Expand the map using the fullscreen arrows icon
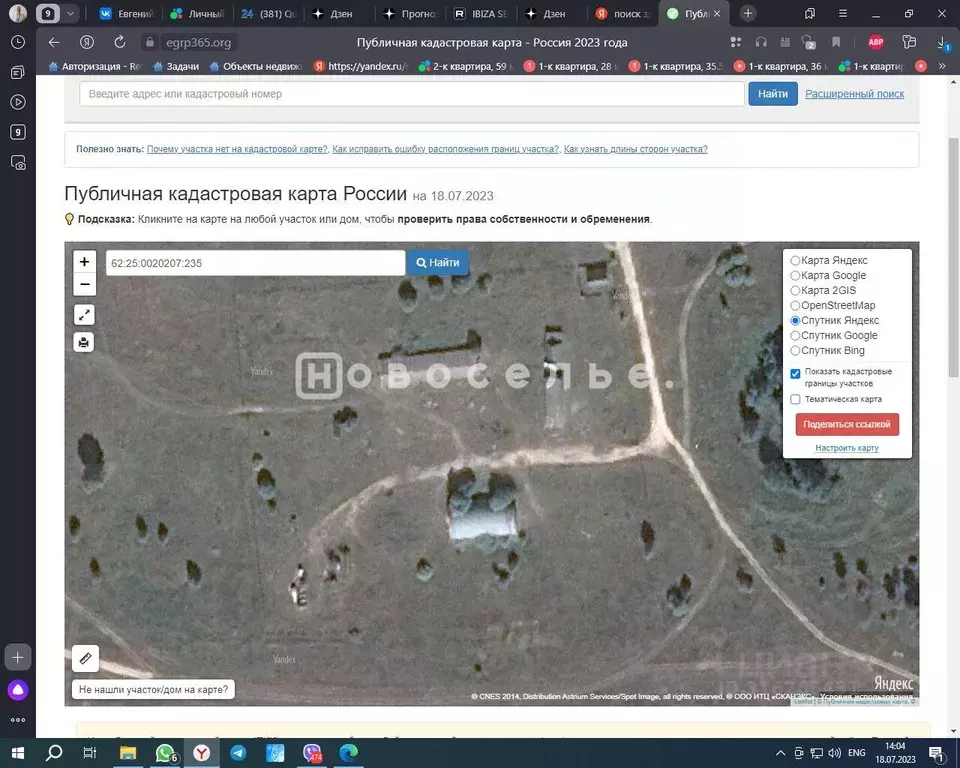The image size is (960, 768). coord(84,314)
